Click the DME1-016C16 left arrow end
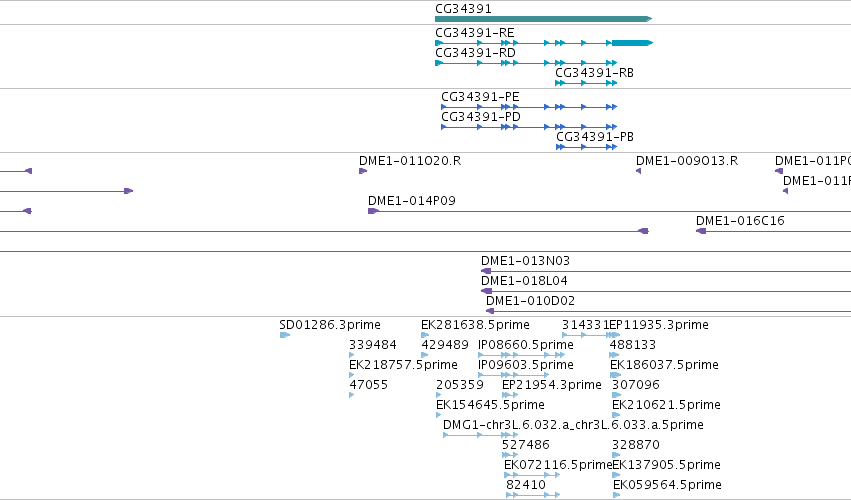The width and height of the screenshot is (851, 500). tap(701, 231)
